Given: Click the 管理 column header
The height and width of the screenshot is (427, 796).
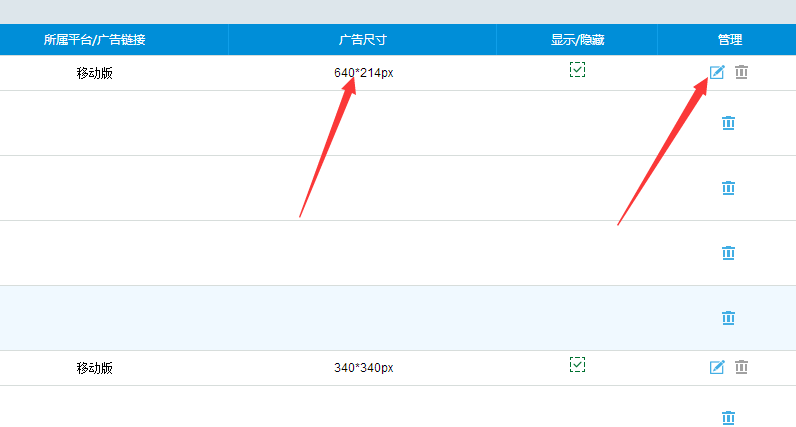Looking at the screenshot, I should [x=729, y=40].
